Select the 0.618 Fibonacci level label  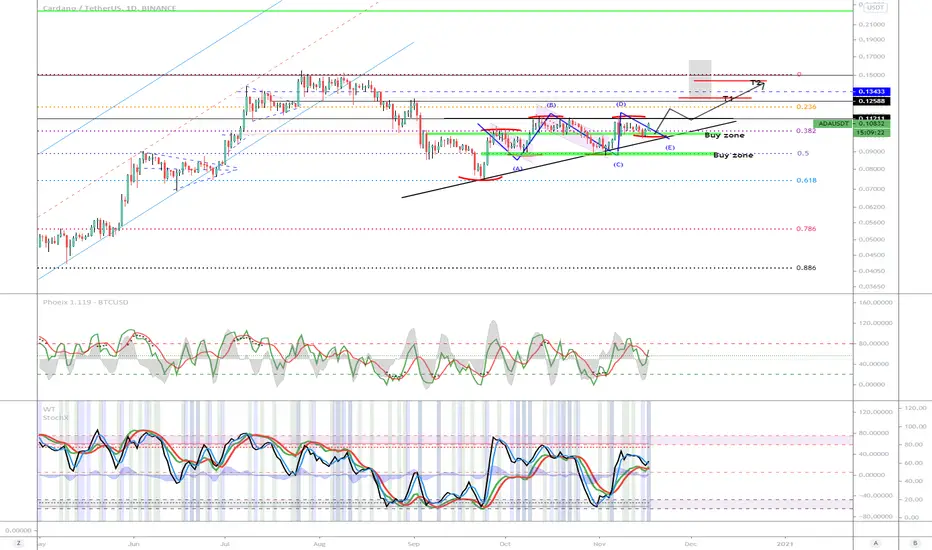(x=806, y=180)
